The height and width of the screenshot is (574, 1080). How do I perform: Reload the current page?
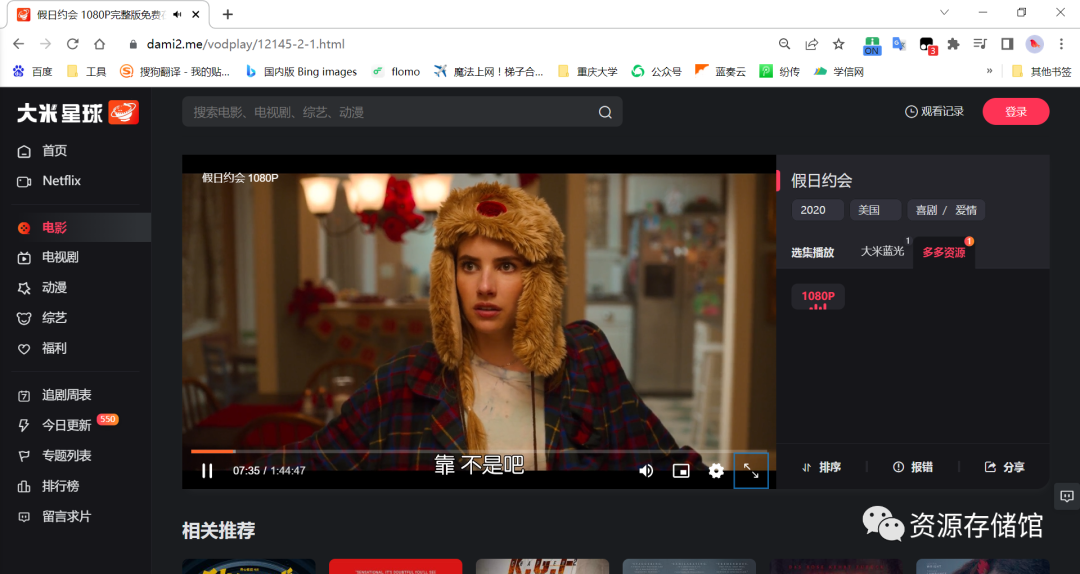(72, 44)
